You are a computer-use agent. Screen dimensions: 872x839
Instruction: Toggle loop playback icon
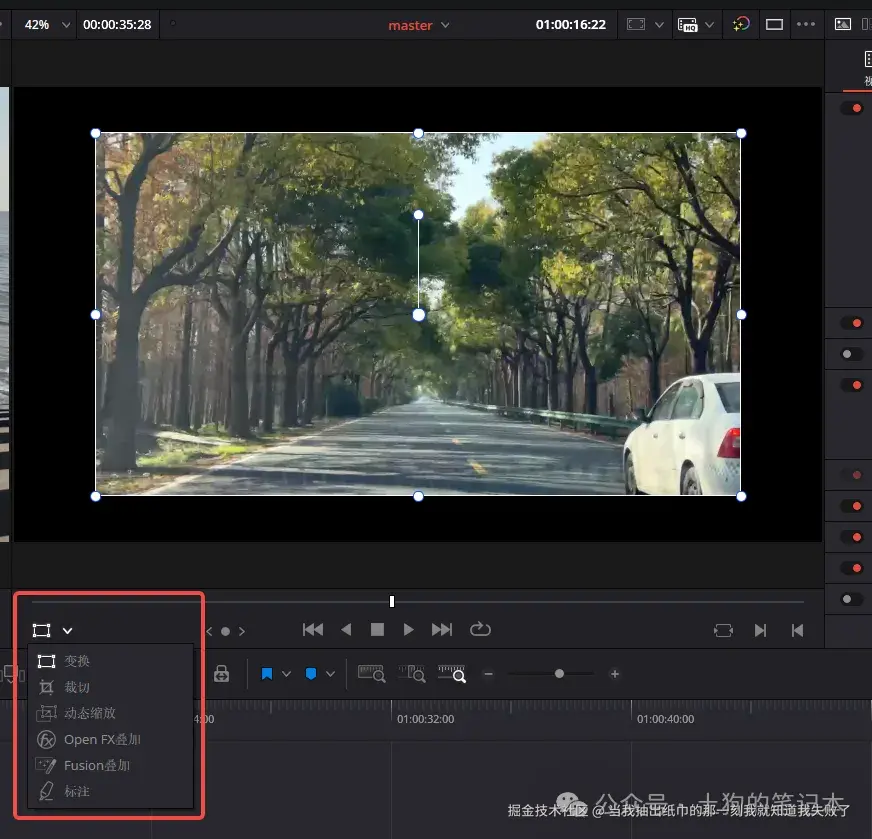480,629
